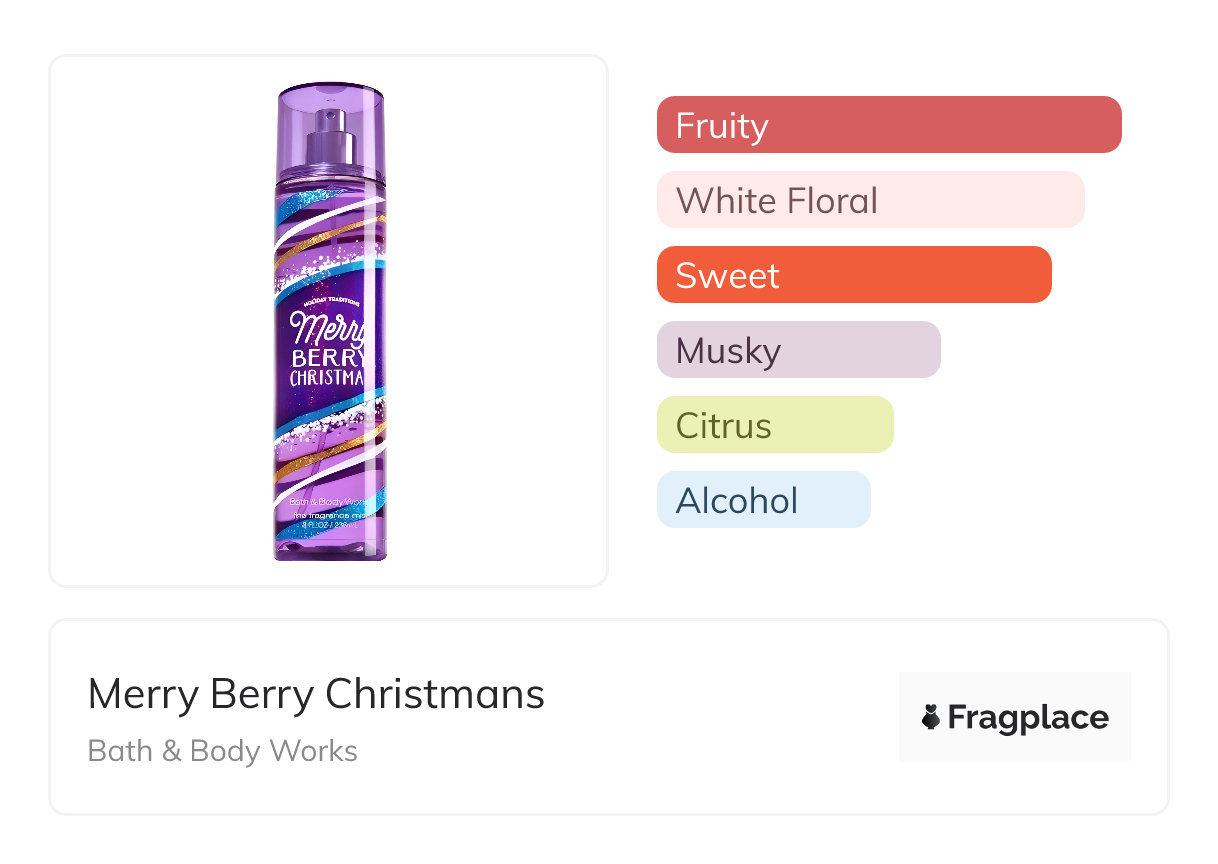
Task: Click the empty space left of the bottle image
Action: point(160,320)
